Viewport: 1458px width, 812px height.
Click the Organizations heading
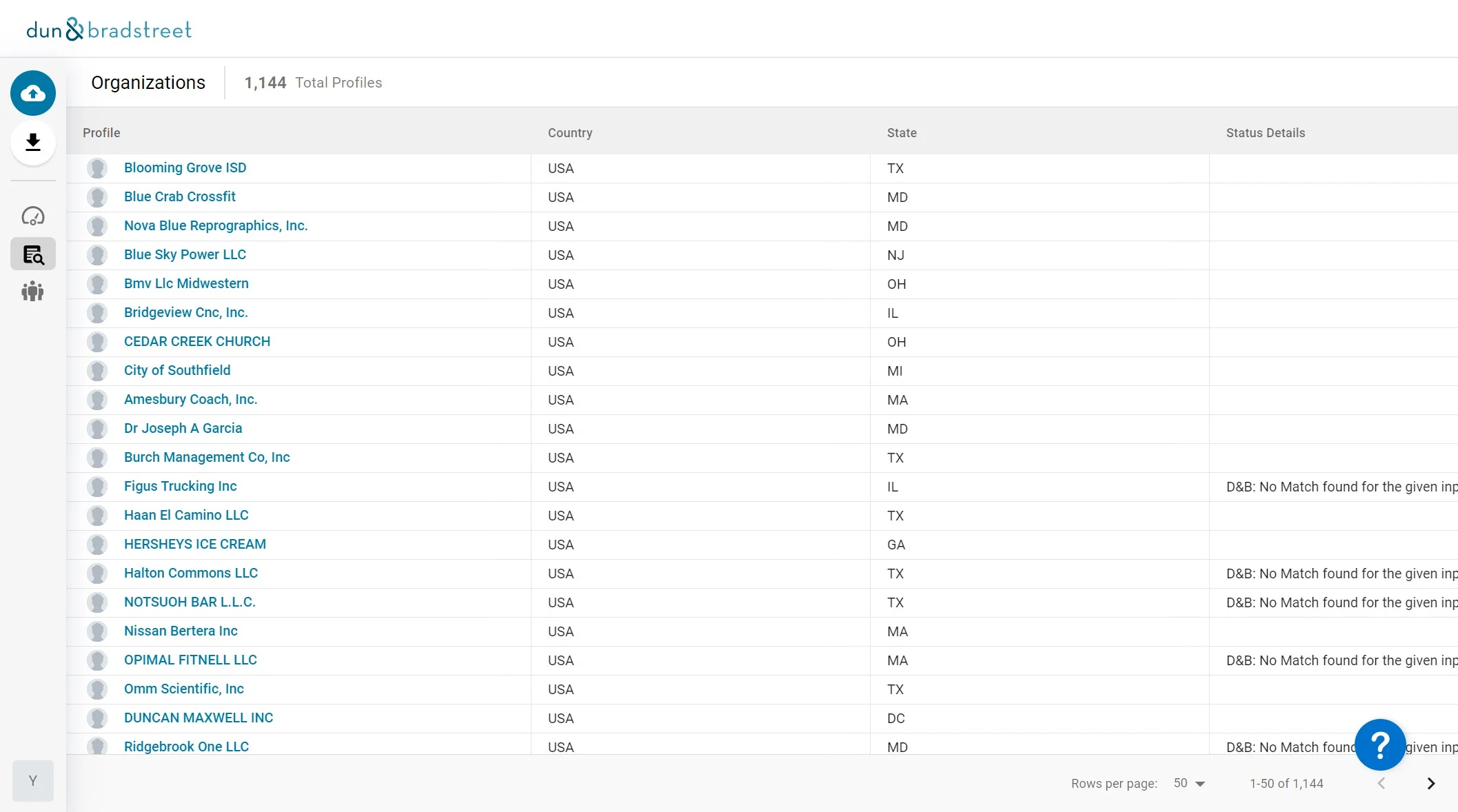[148, 83]
